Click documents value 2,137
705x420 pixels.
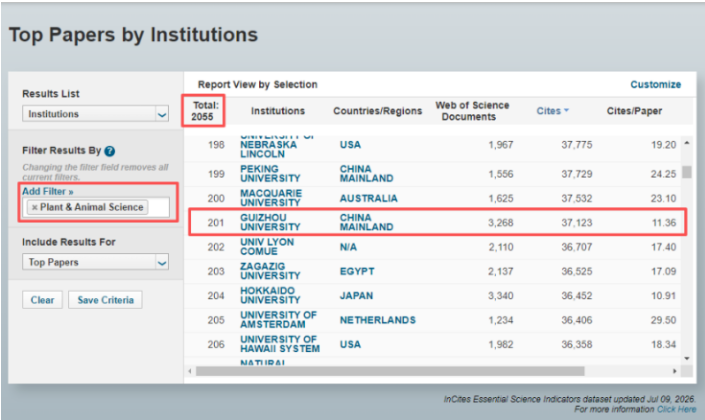[x=500, y=271]
